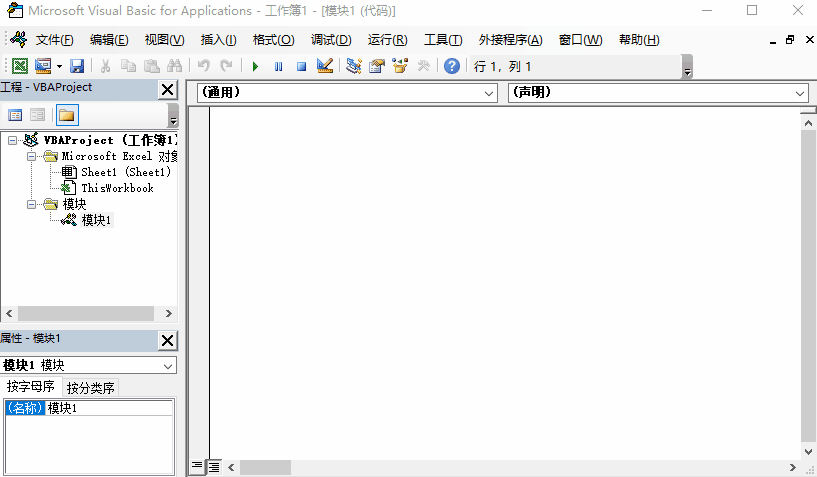The width and height of the screenshot is (817, 477).
Task: Open the 外接程序(A) menu
Action: (x=511, y=40)
